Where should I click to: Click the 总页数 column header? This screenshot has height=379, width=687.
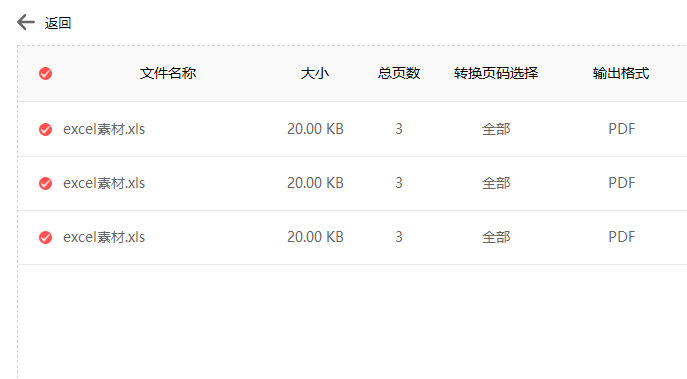399,73
